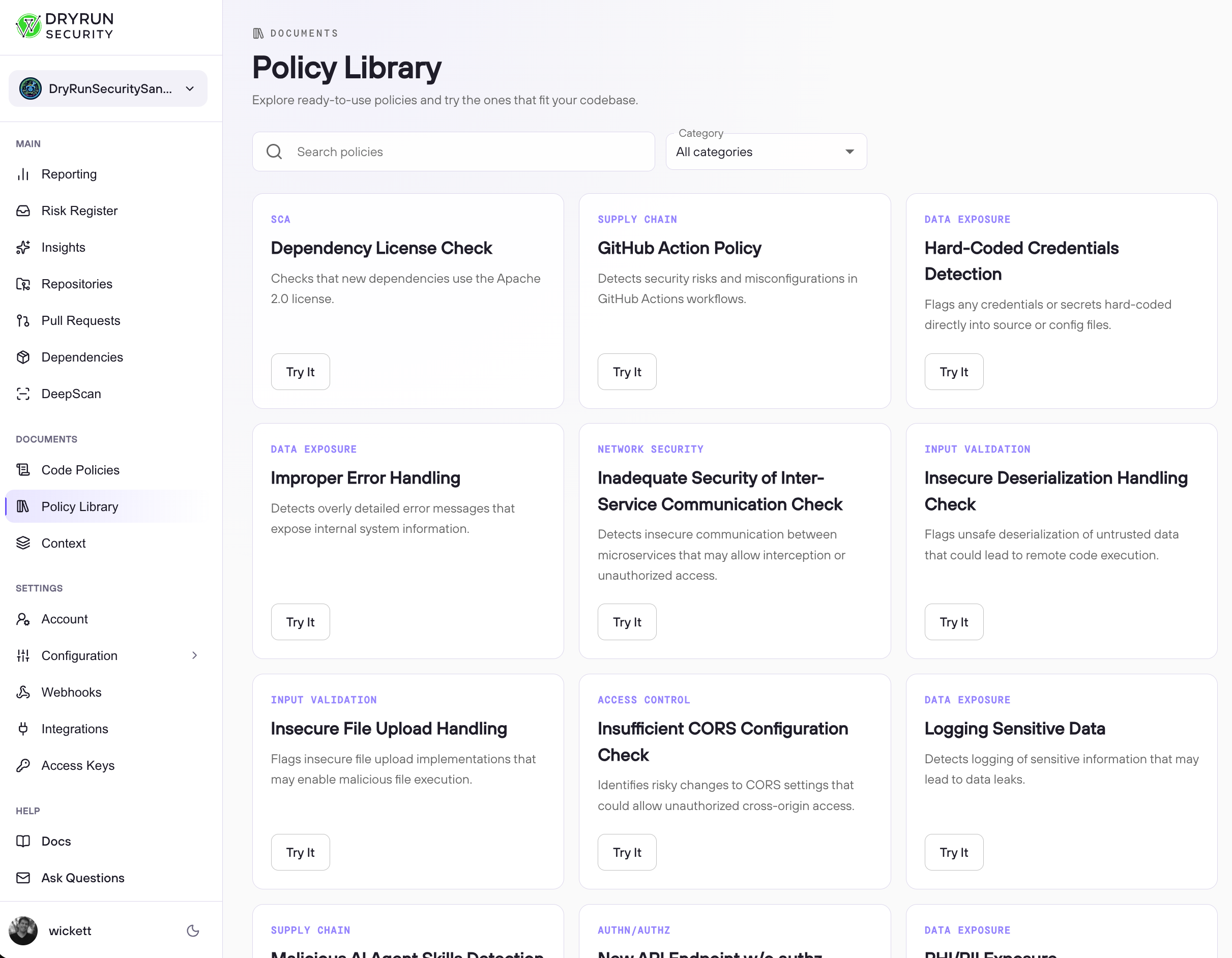This screenshot has width=1232, height=958.
Task: Open the Code Policies label in sidebar
Action: (81, 470)
